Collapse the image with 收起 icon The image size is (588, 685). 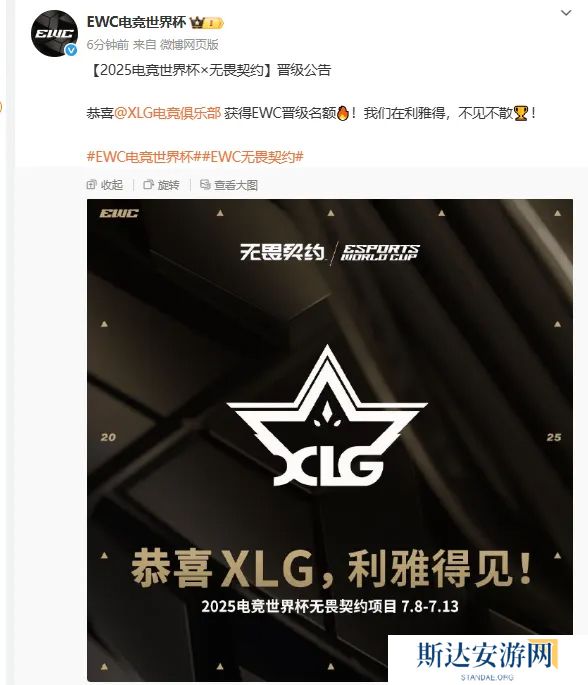91,185
